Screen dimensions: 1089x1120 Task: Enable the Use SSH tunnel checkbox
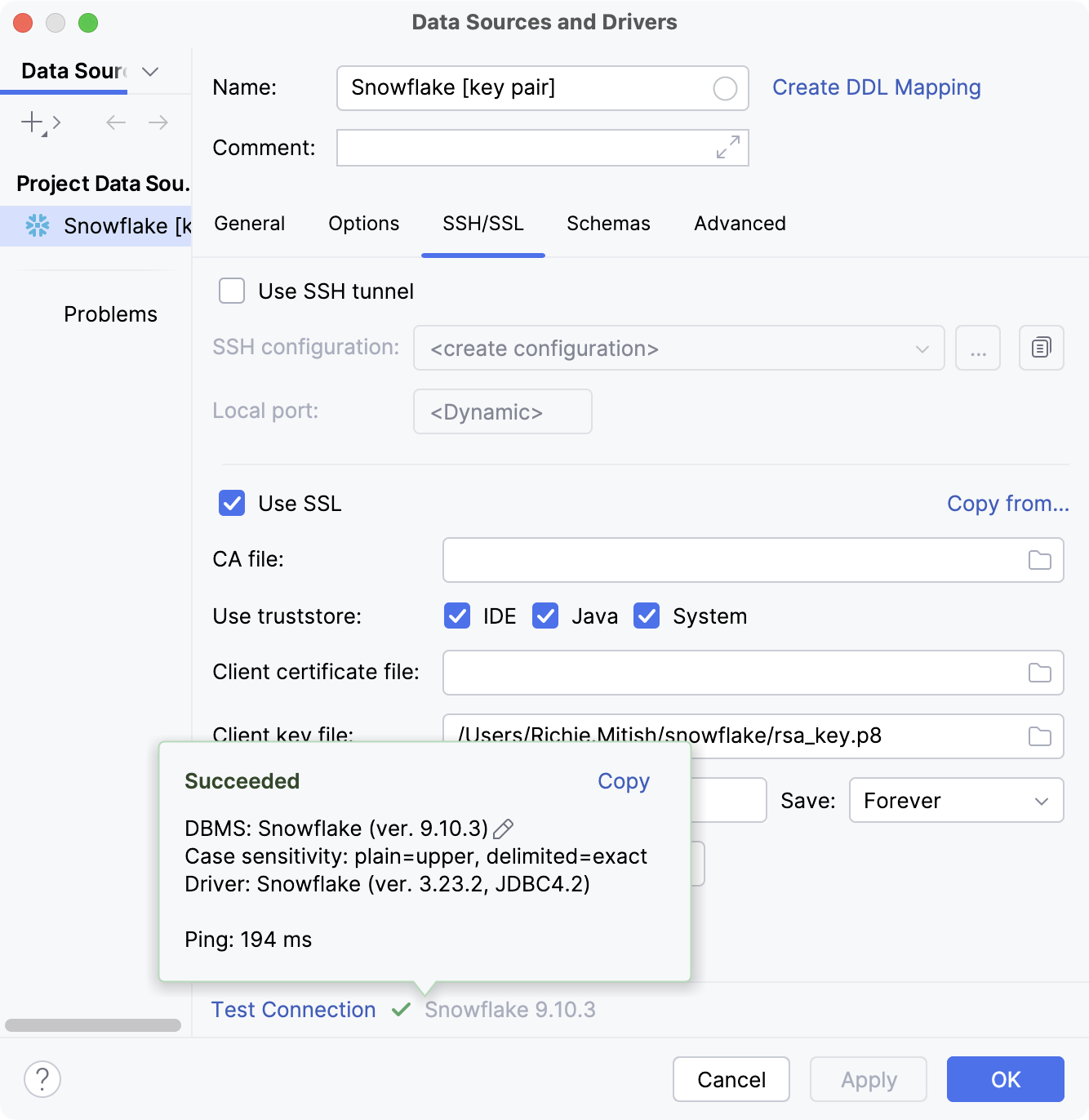click(x=232, y=291)
